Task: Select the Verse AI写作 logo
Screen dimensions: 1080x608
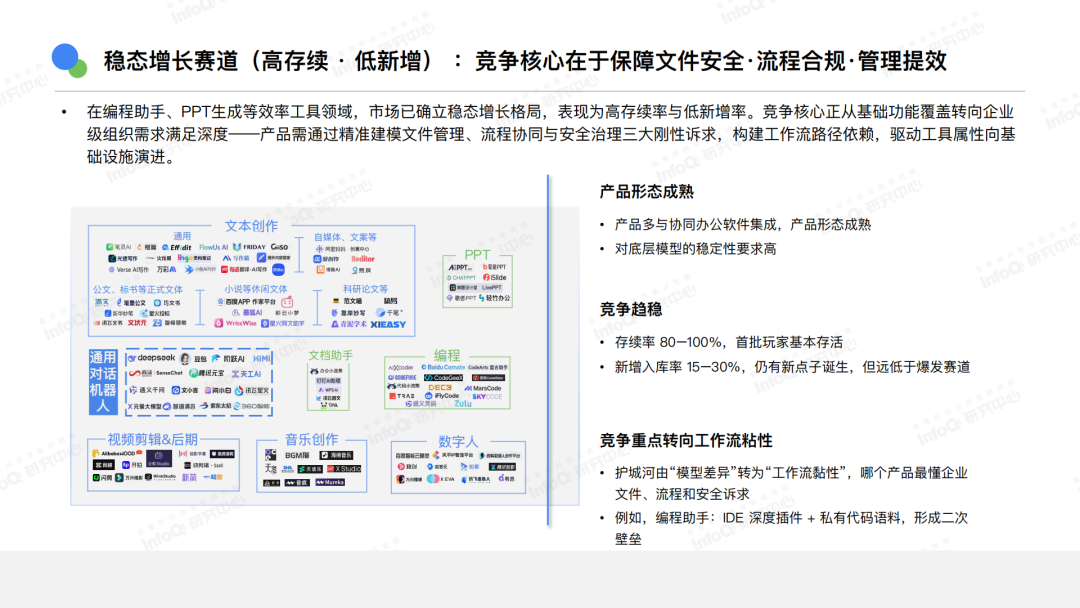Action: coord(128,269)
